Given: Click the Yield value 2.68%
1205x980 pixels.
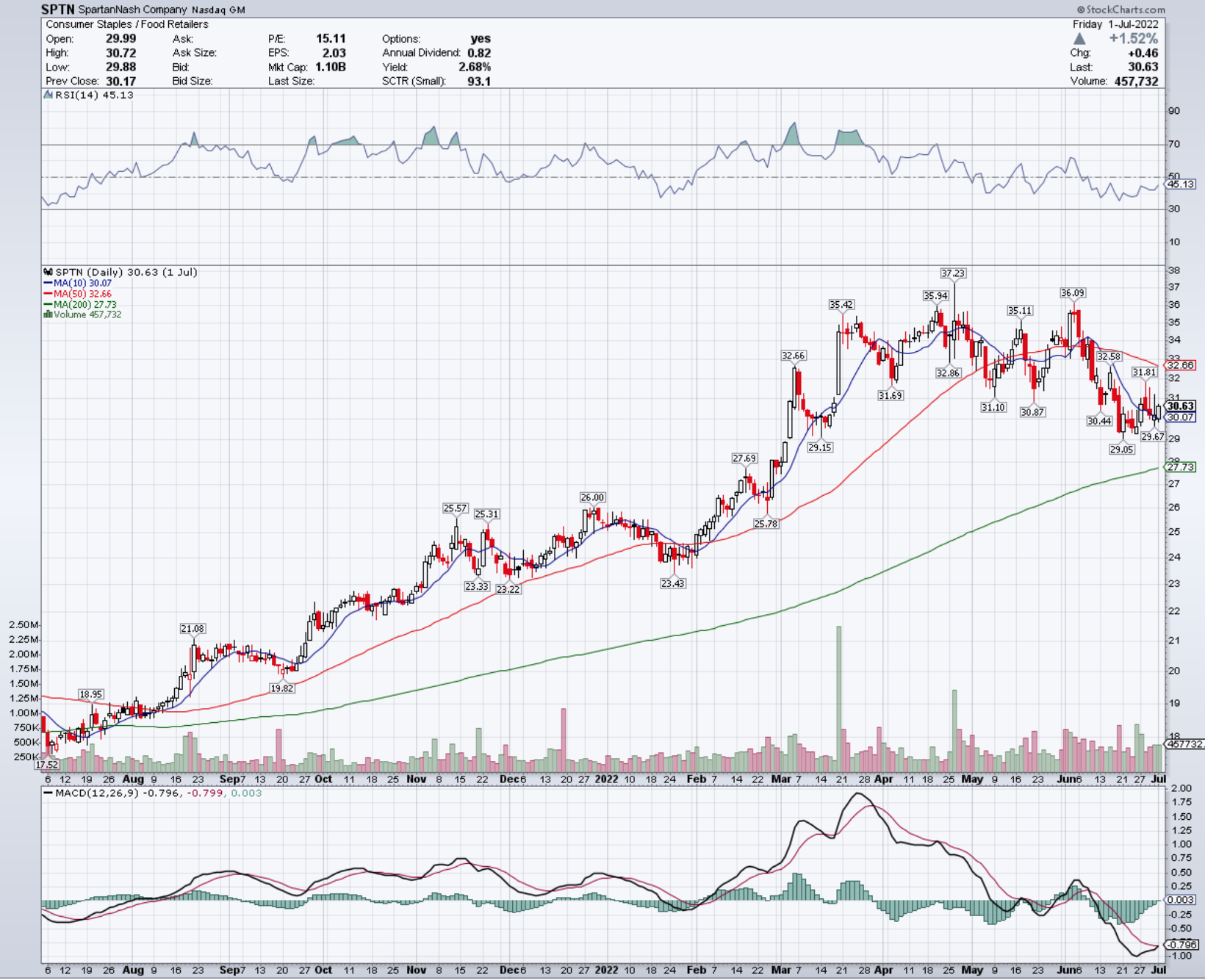Looking at the screenshot, I should (x=475, y=67).
